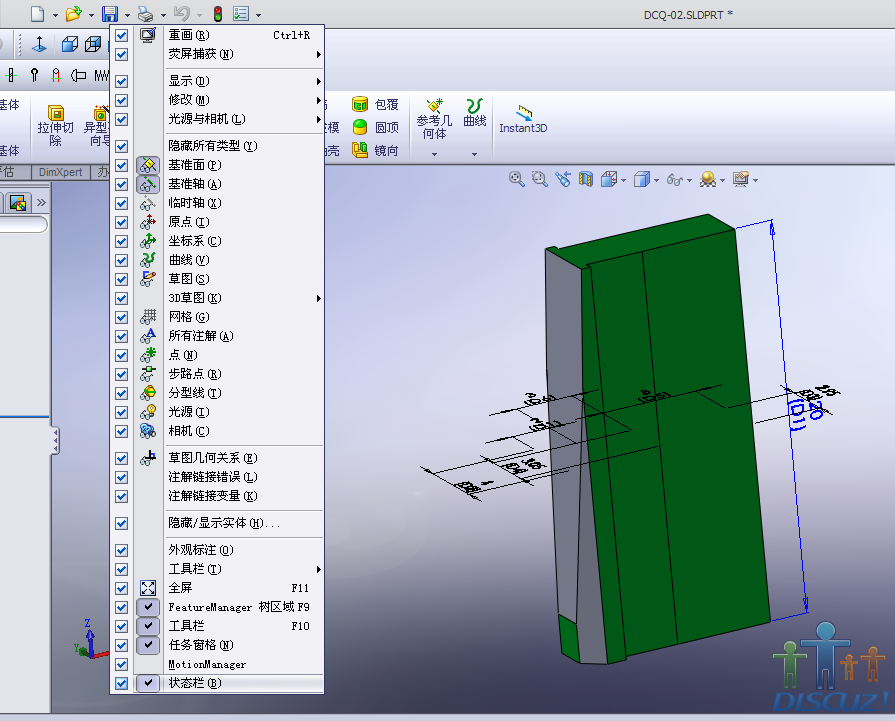Screen dimensions: 895x721
Task: Click the Grid (网格) menu icon
Action: tap(148, 317)
